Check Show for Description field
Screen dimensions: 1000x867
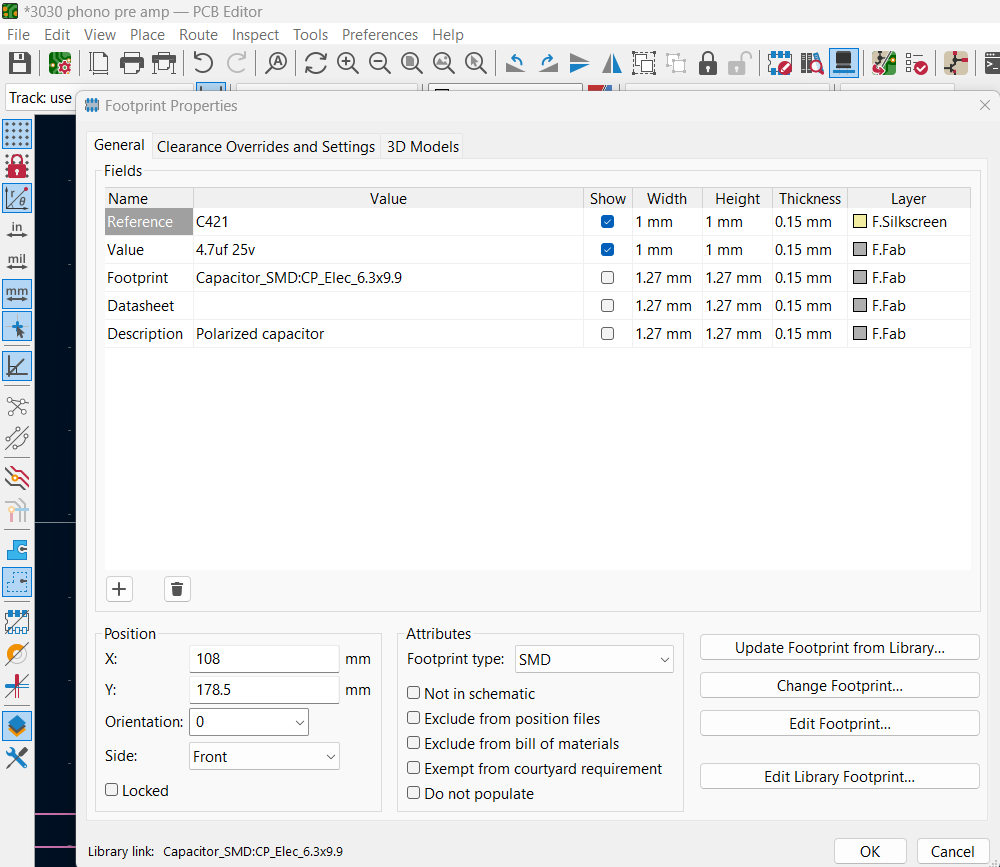point(607,334)
